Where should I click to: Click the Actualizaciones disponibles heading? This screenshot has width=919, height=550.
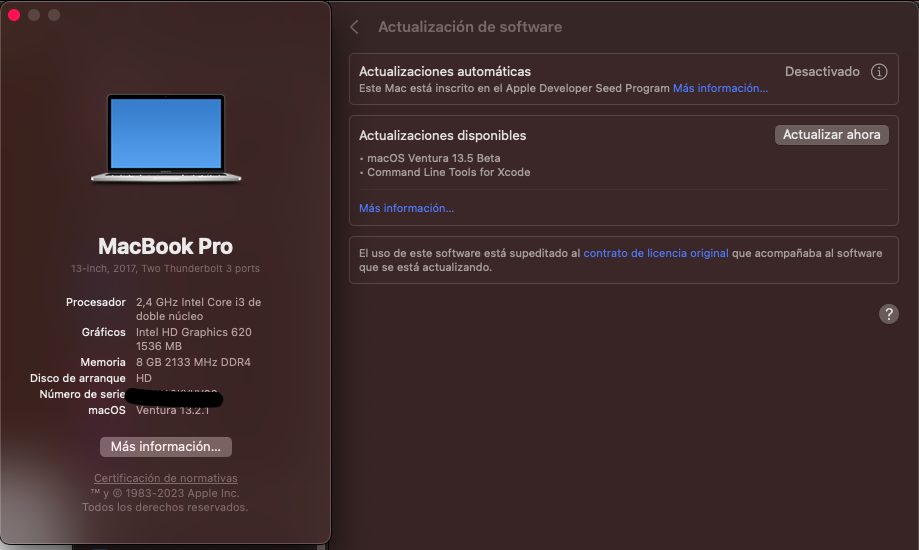coord(443,135)
